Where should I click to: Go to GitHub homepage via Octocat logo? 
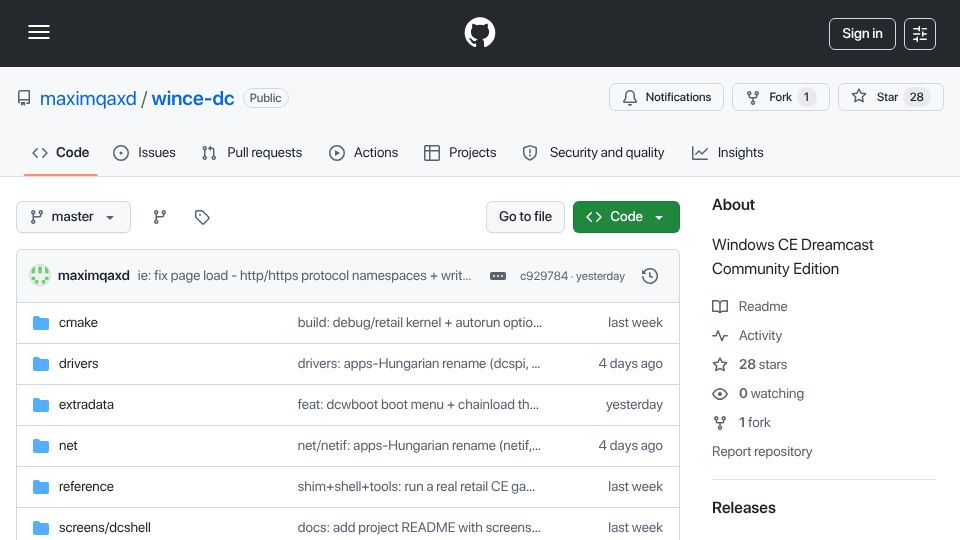(479, 32)
